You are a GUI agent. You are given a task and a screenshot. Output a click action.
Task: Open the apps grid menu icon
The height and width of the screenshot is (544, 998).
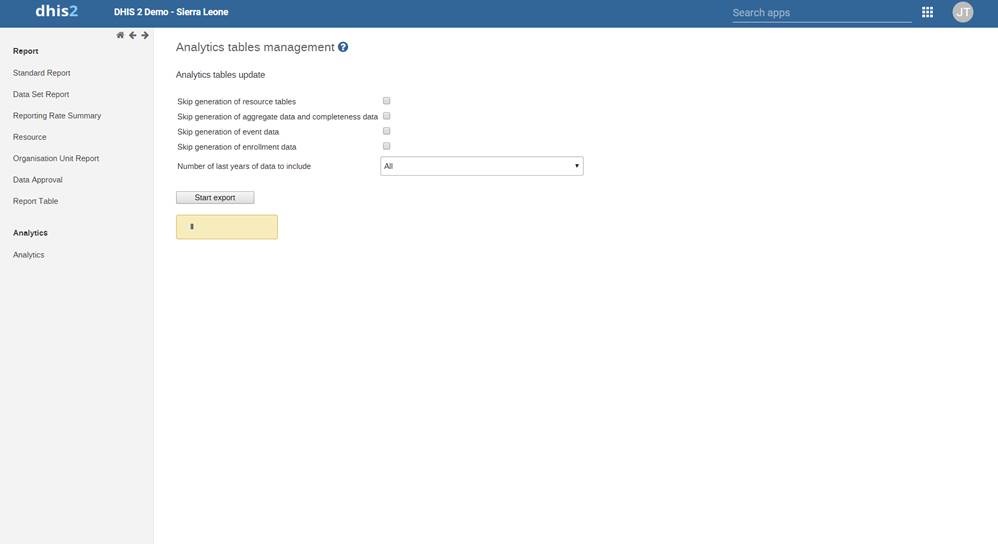(x=927, y=12)
